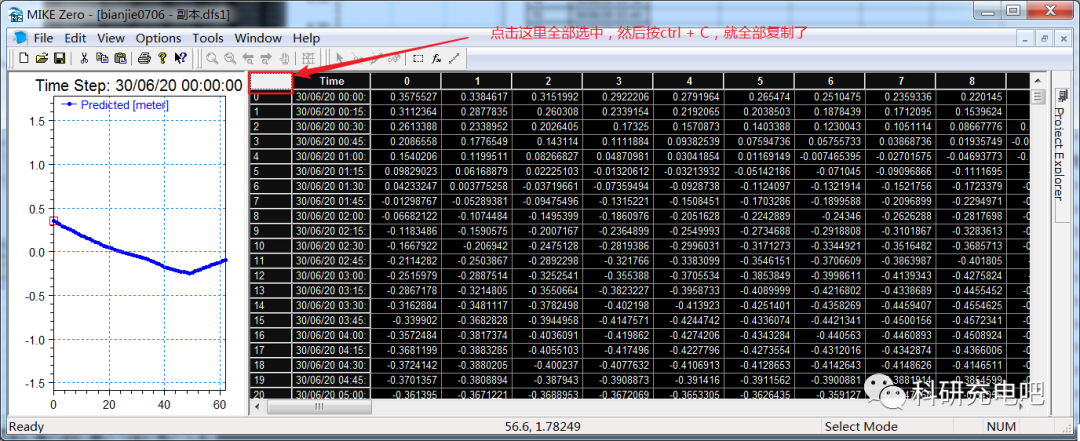Viewport: 1080px width, 441px height.
Task: Open the Edit menu
Action: pos(76,38)
